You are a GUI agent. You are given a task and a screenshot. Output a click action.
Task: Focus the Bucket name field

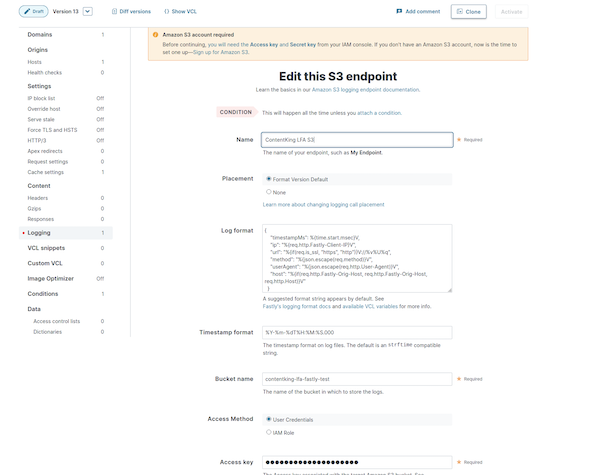[357, 379]
